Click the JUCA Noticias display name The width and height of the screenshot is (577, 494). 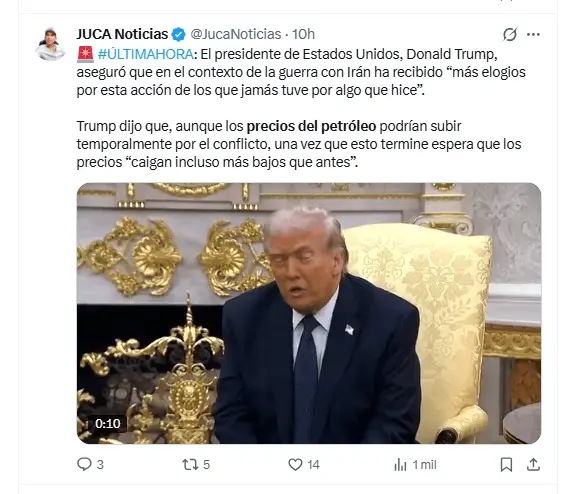click(x=122, y=34)
